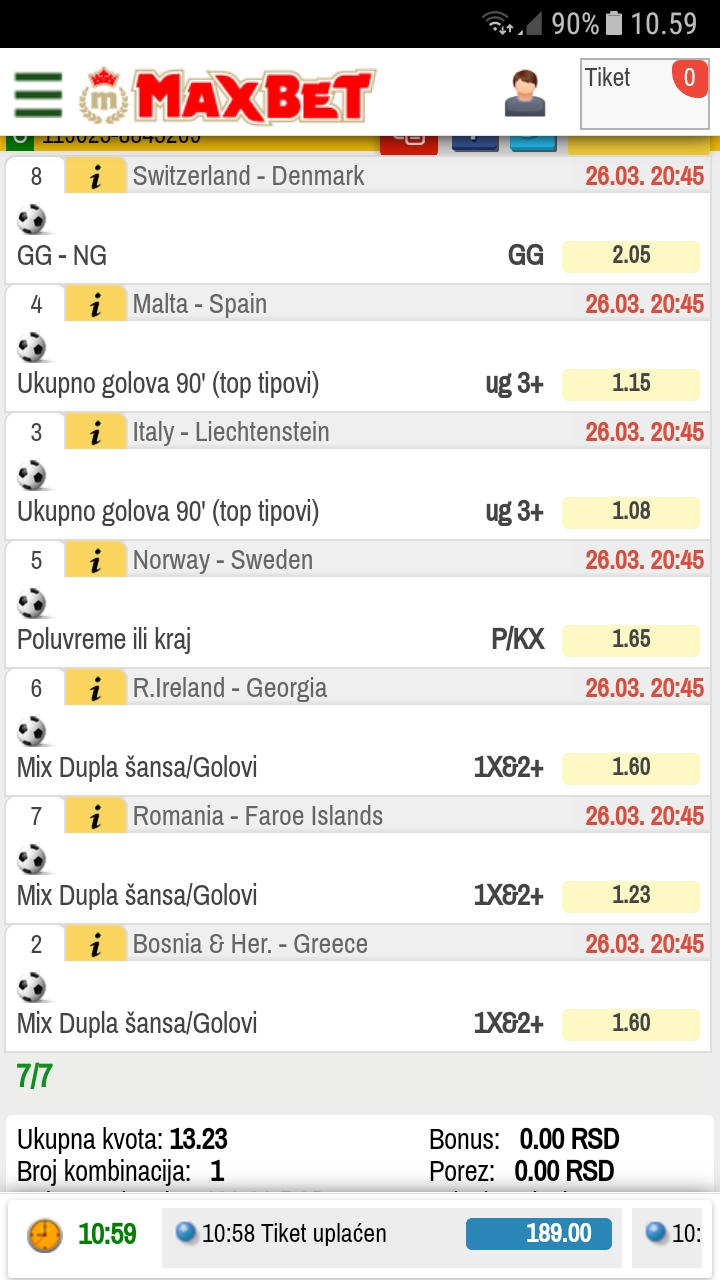Image resolution: width=720 pixels, height=1280 pixels.
Task: Open the Italy - Liechtenstein match title
Action: (x=231, y=432)
